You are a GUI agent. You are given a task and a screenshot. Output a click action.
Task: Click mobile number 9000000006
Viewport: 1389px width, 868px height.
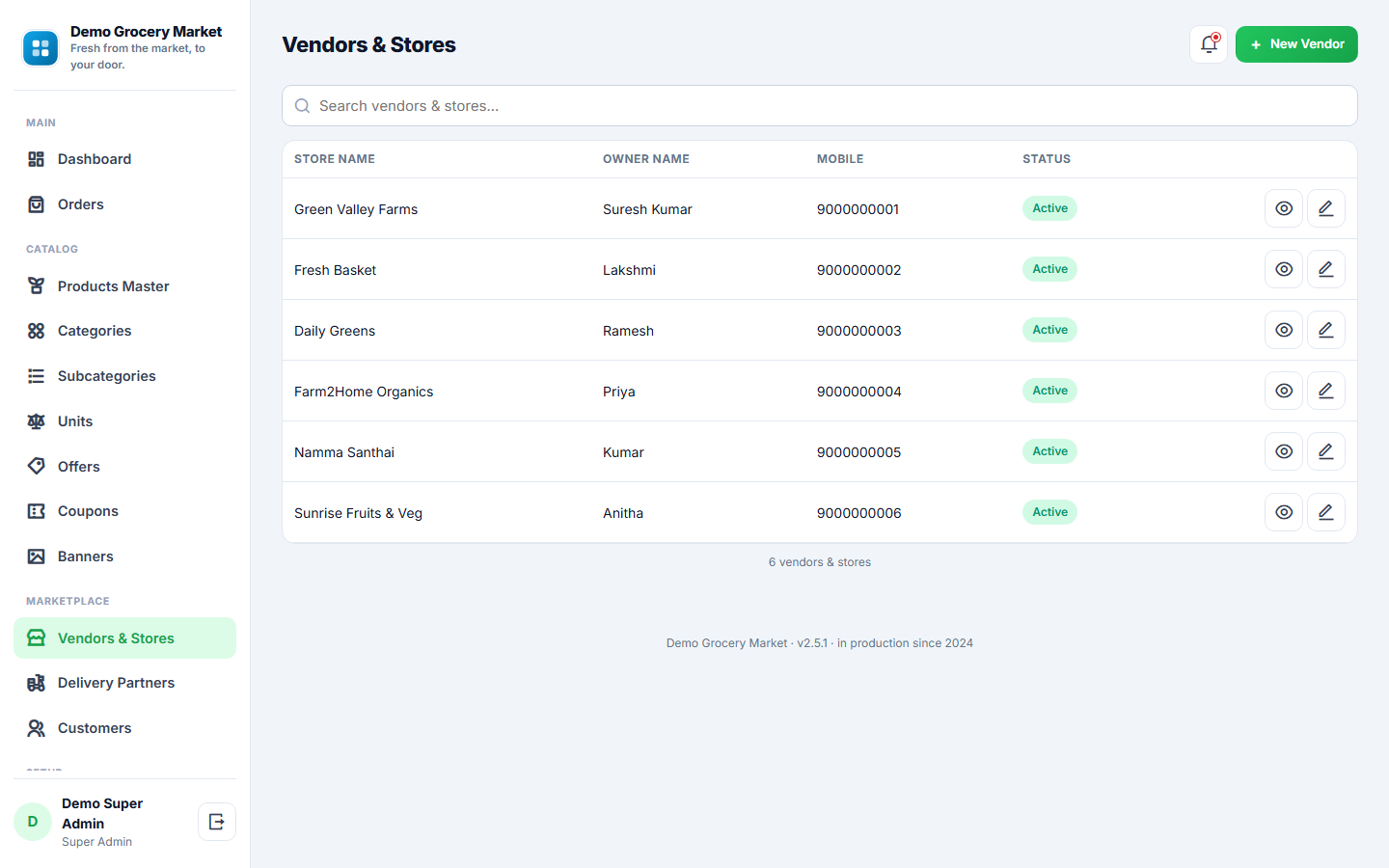tap(858, 513)
